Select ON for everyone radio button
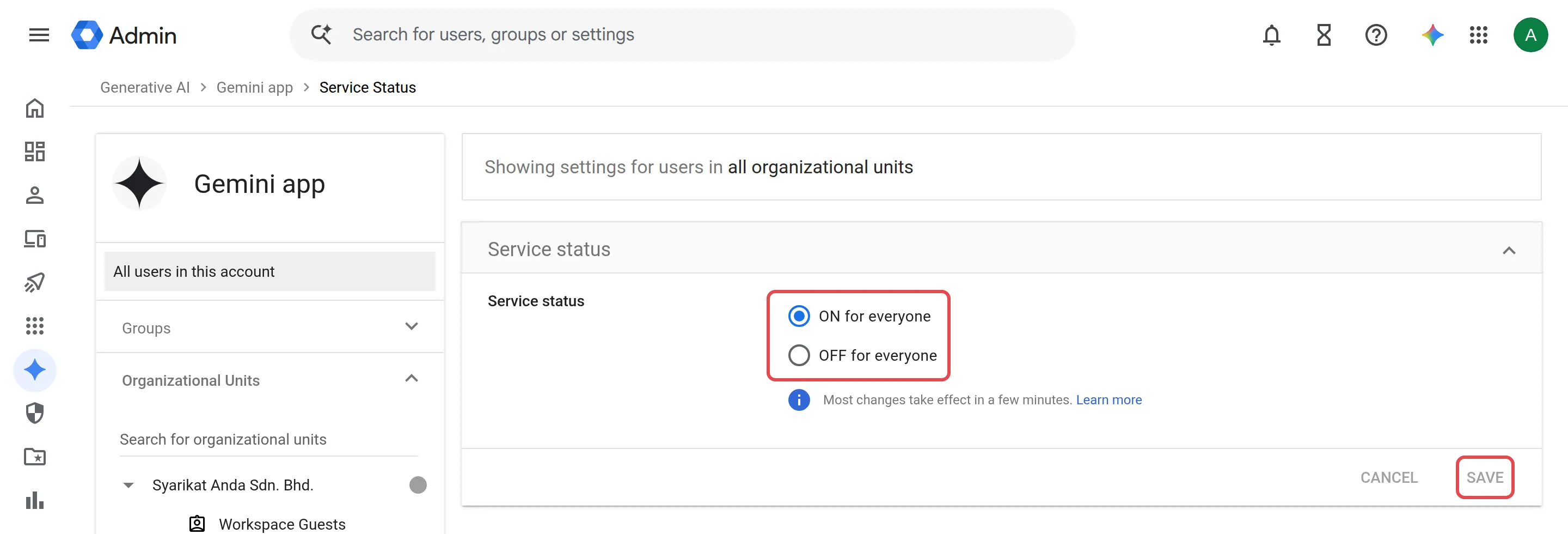 [799, 316]
